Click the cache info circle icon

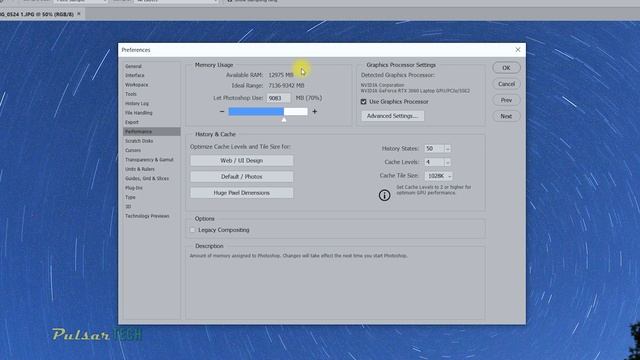384,195
